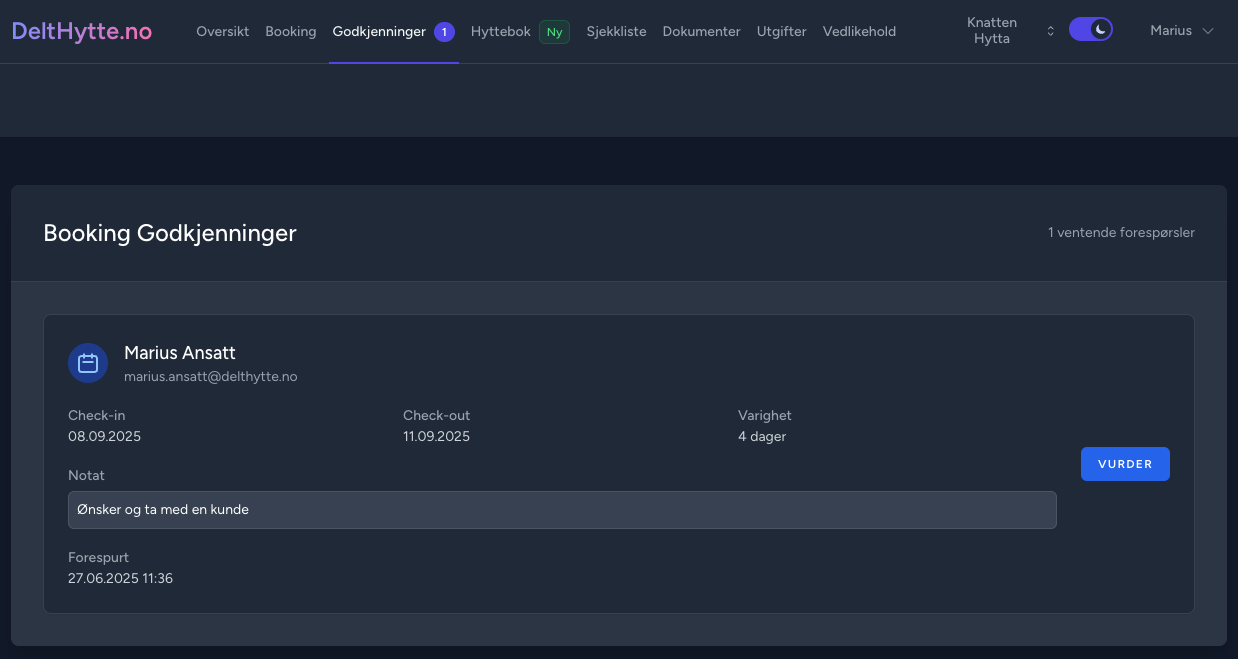Click the Varighet label

click(765, 415)
